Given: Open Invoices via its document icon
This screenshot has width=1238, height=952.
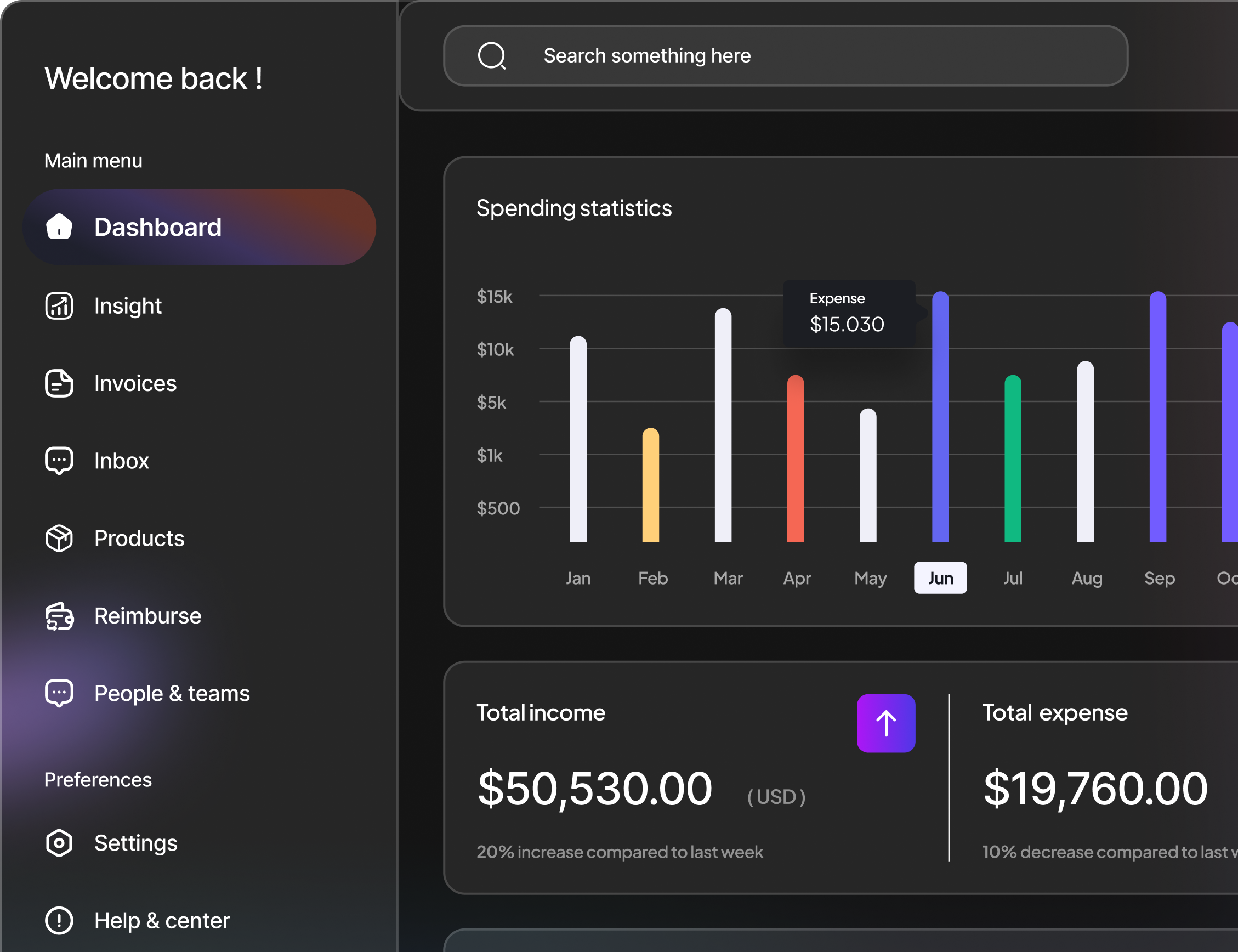Looking at the screenshot, I should coord(58,383).
